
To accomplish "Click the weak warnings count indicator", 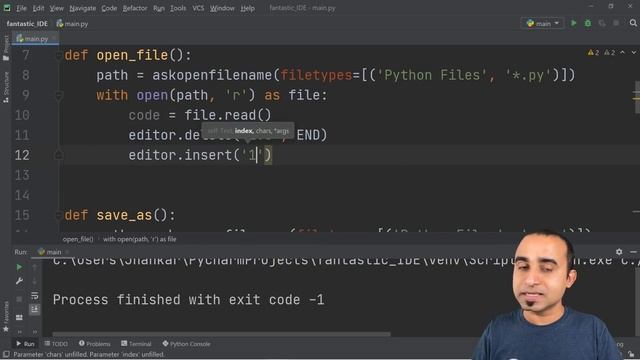I will (610, 53).
